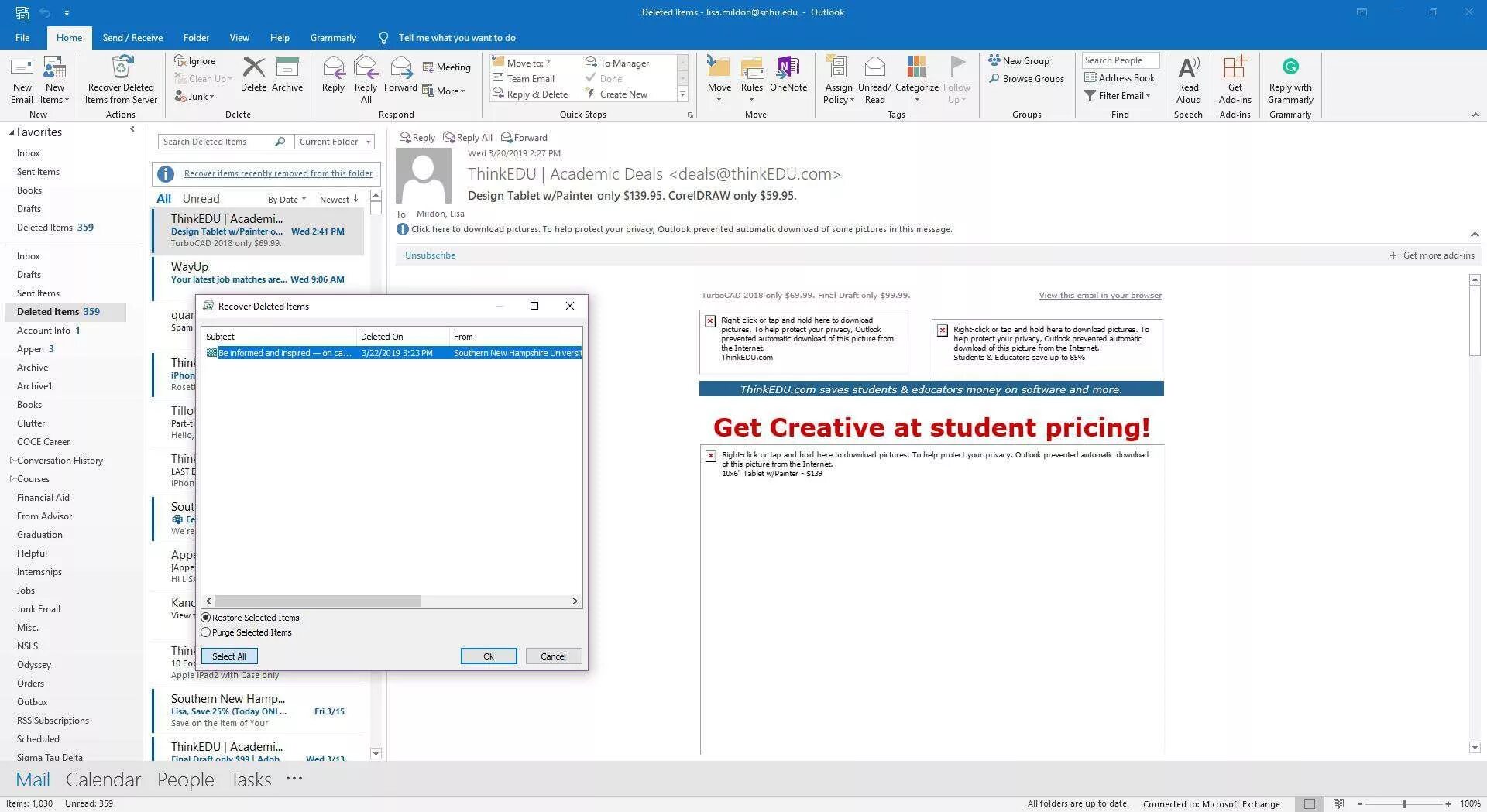
Task: Click the Reply ribbon icon
Action: (333, 75)
